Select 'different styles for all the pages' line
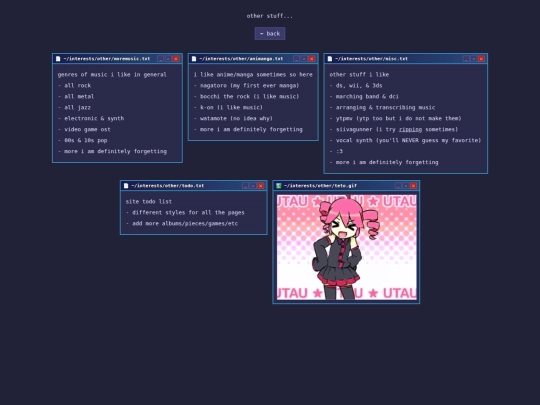Viewport: 540px width, 405px height. pos(185,212)
